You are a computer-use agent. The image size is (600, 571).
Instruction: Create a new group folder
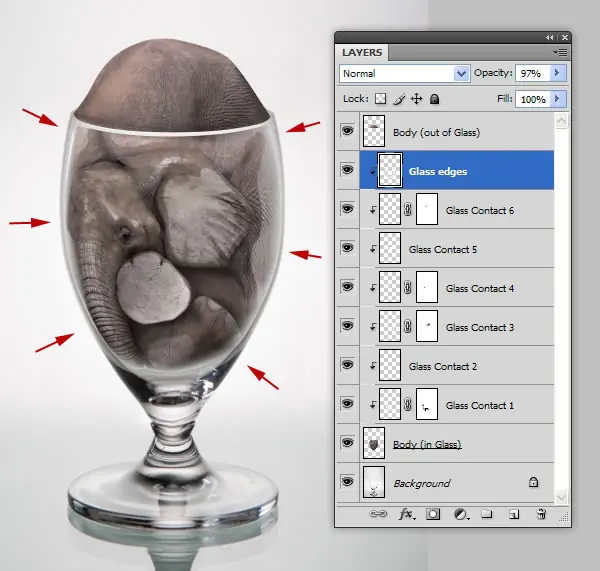487,514
